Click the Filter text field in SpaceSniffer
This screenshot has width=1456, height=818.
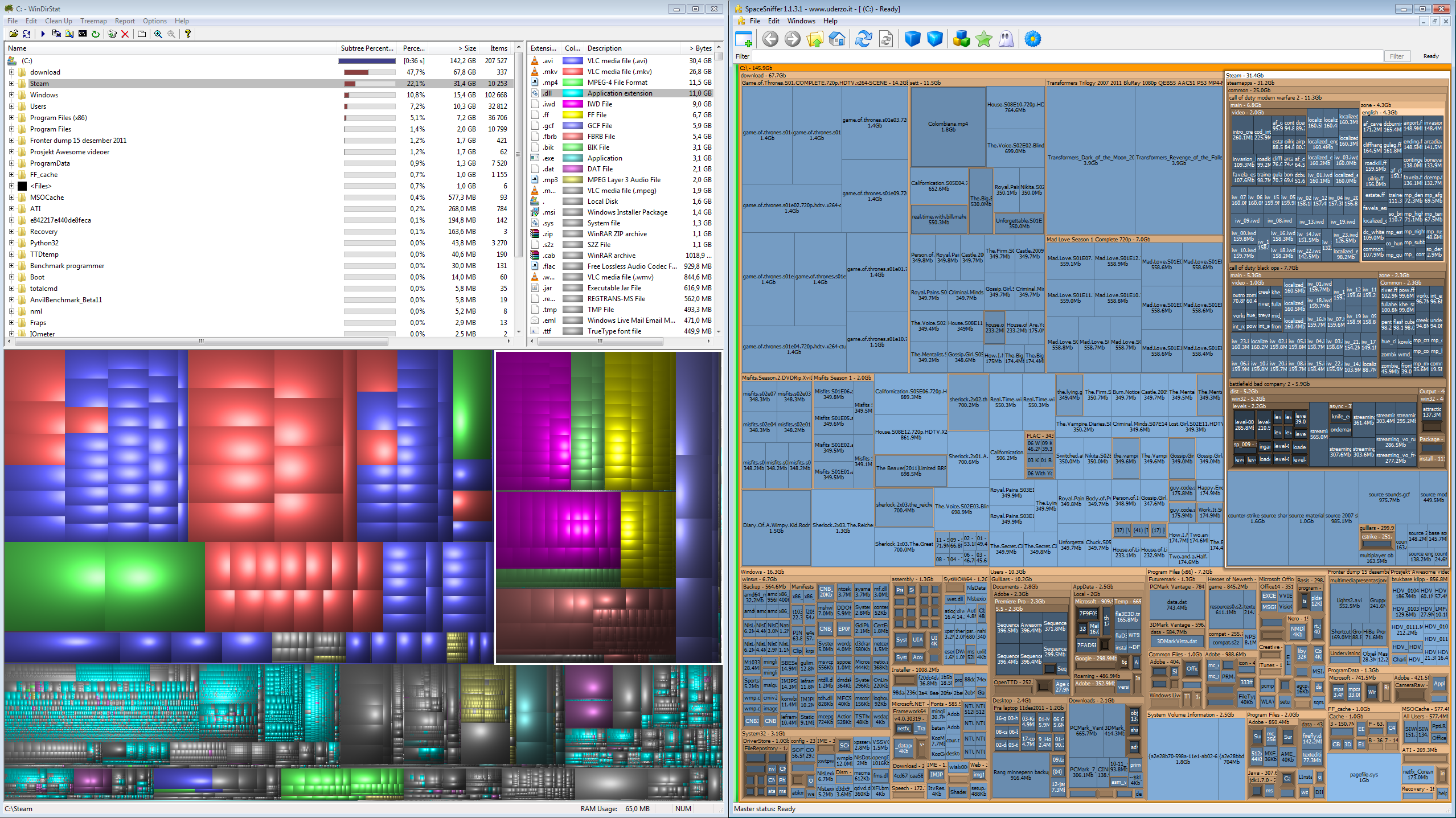click(1067, 56)
